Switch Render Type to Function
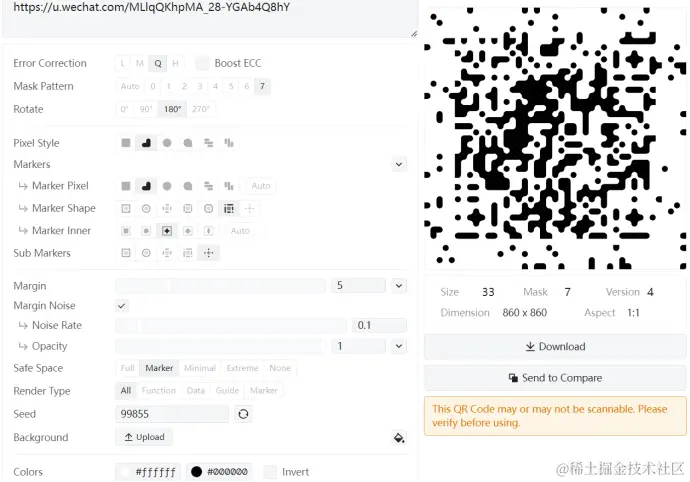The height and width of the screenshot is (482, 690). (x=158, y=390)
